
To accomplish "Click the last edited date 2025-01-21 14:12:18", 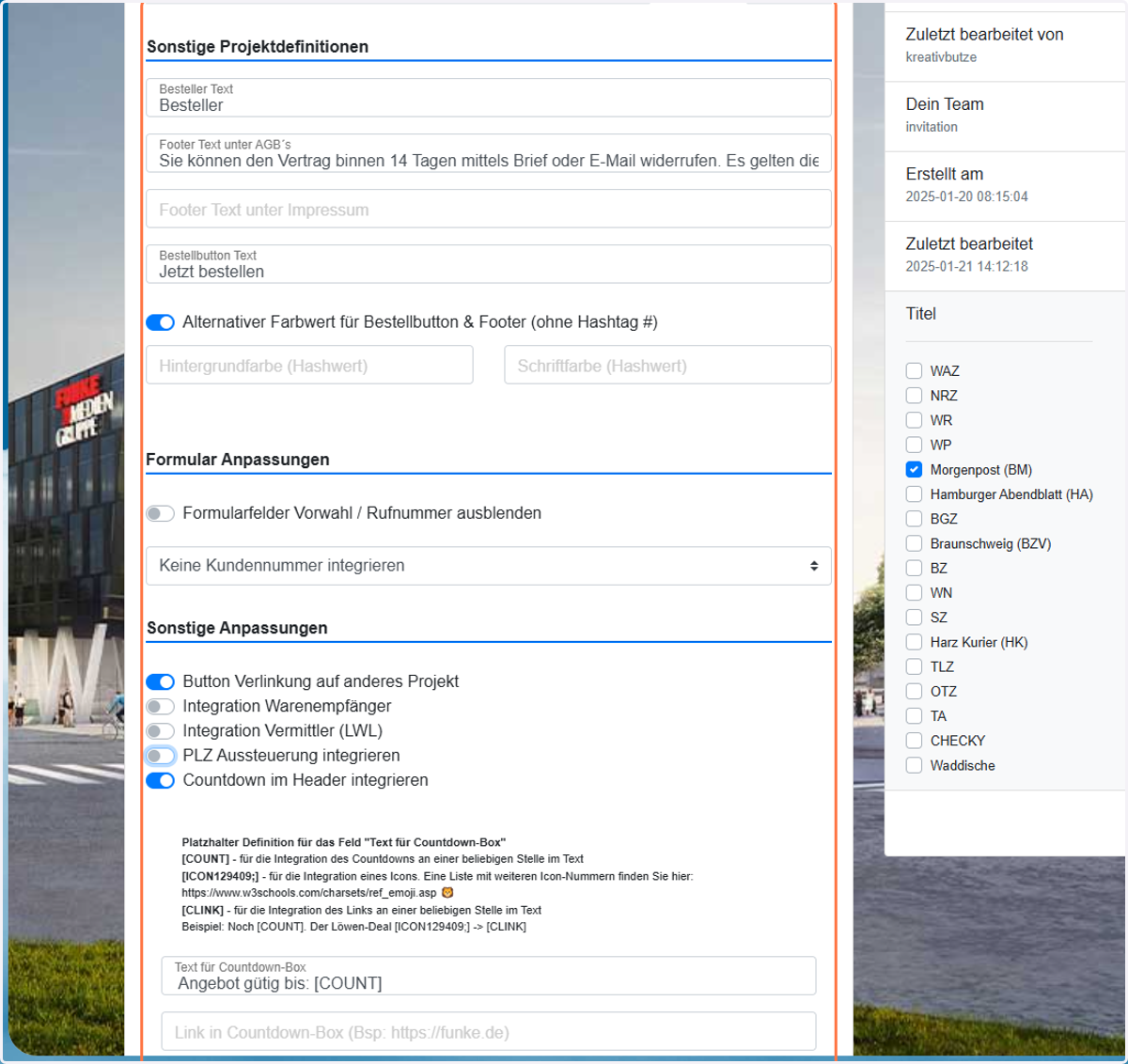I will tap(966, 267).
